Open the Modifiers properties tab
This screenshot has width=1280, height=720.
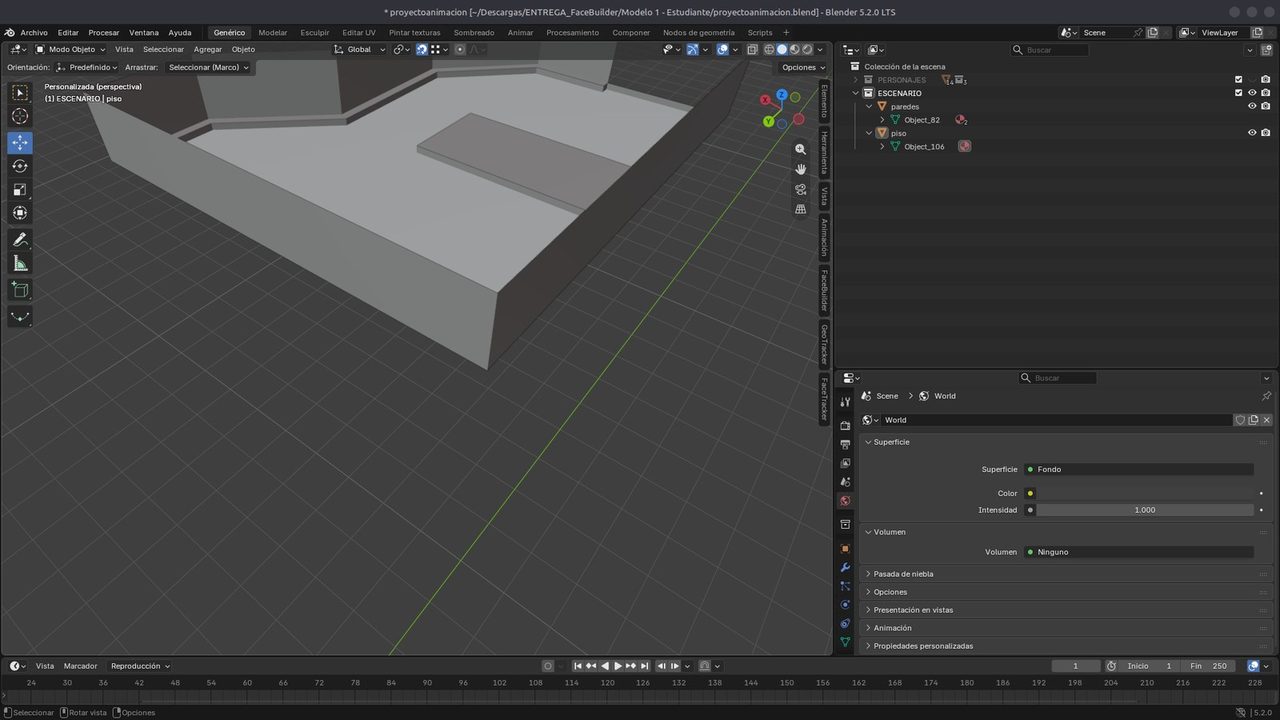coord(845,568)
